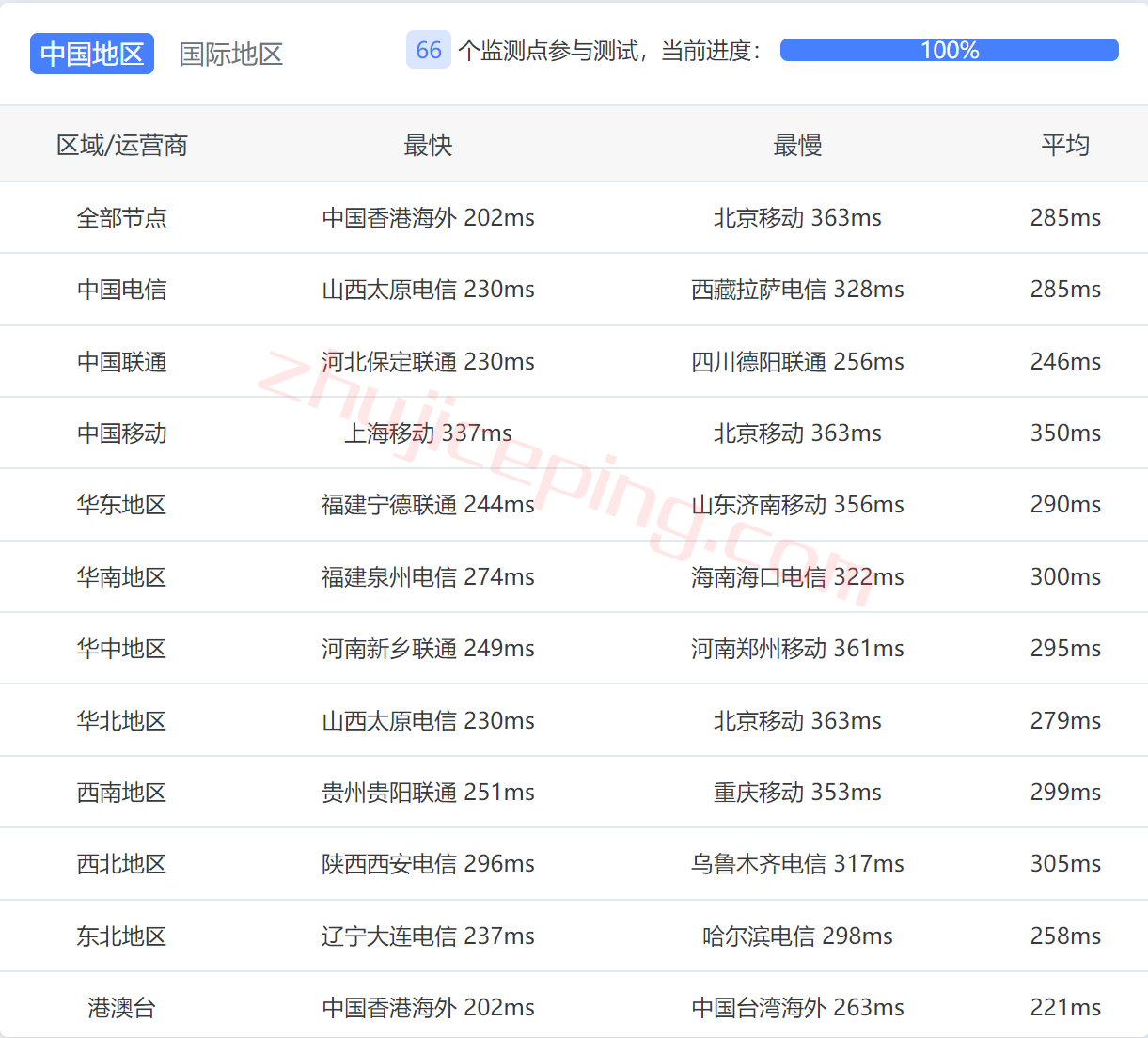Select the 西北地区 row label
Screen dimensions: 1148x1038
(122, 864)
